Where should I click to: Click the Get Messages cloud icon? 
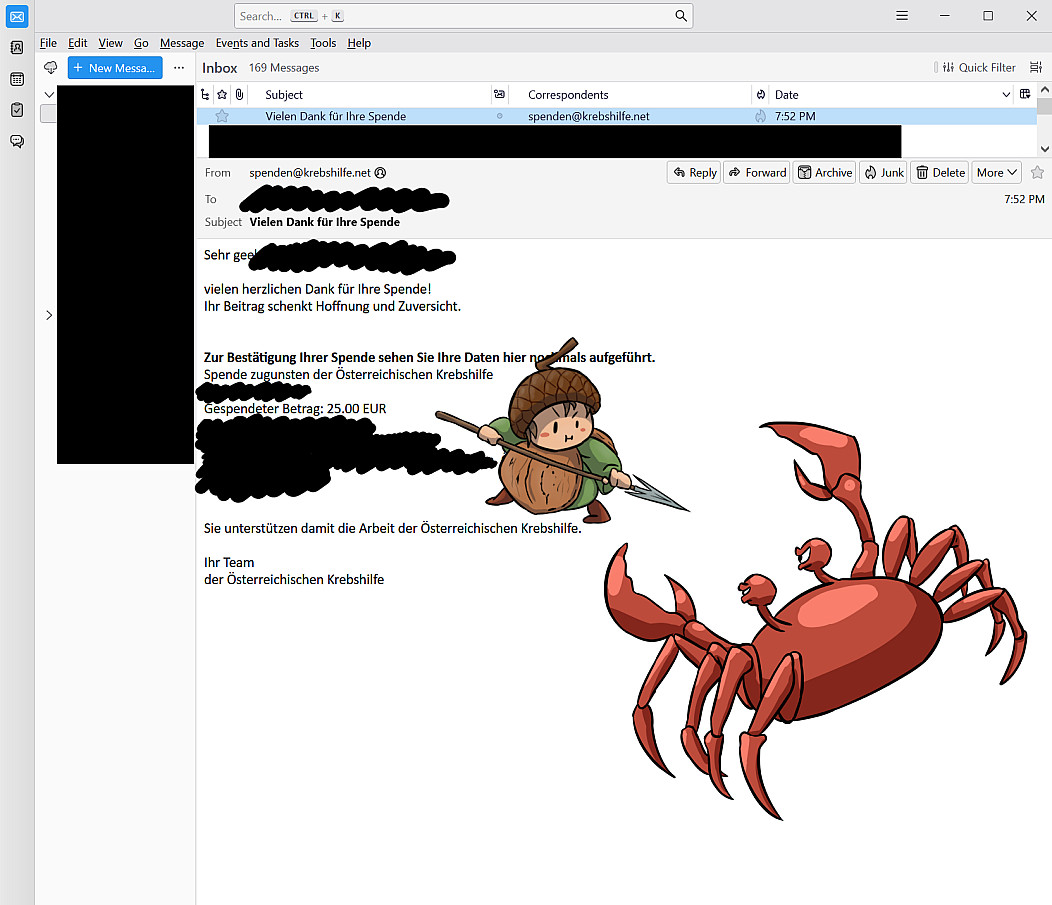tap(51, 67)
